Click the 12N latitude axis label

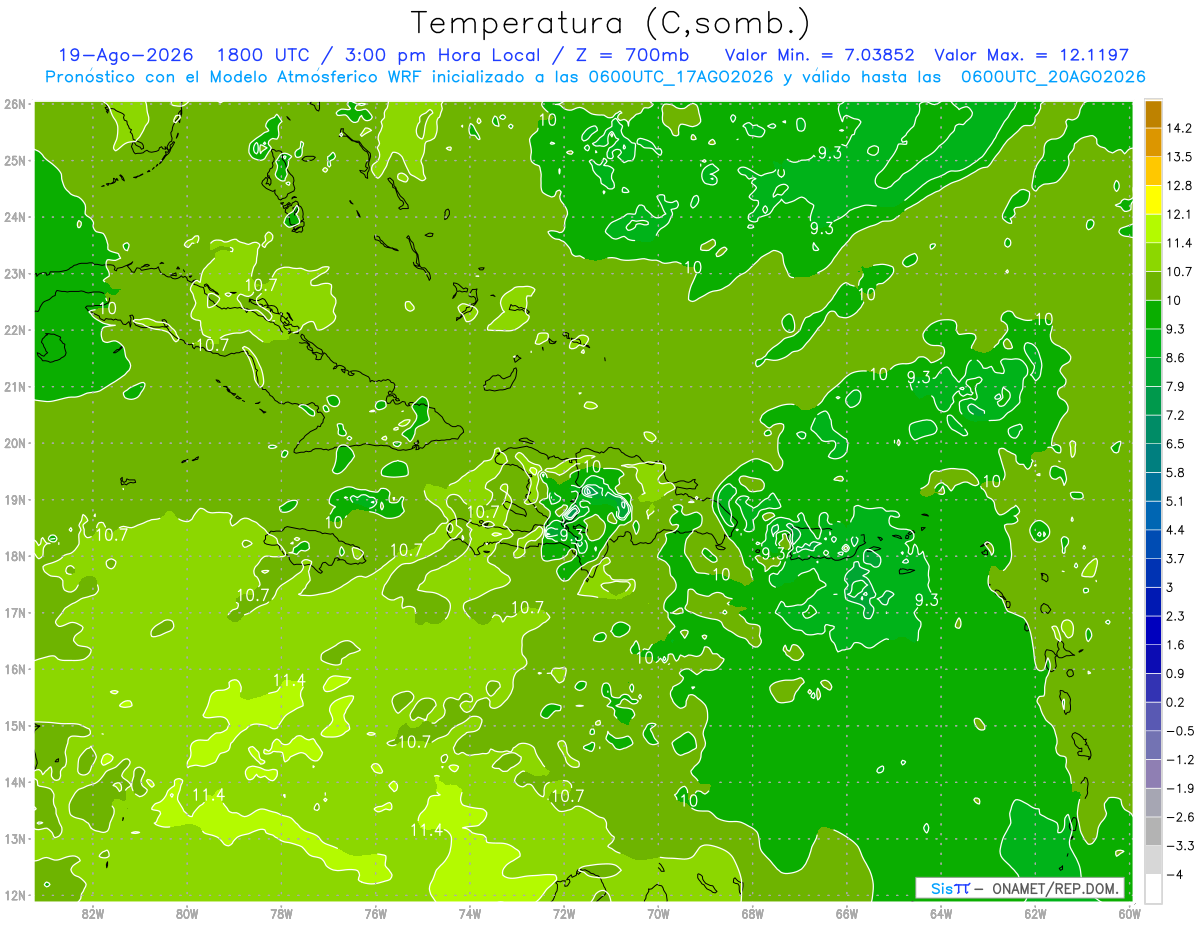tap(15, 894)
